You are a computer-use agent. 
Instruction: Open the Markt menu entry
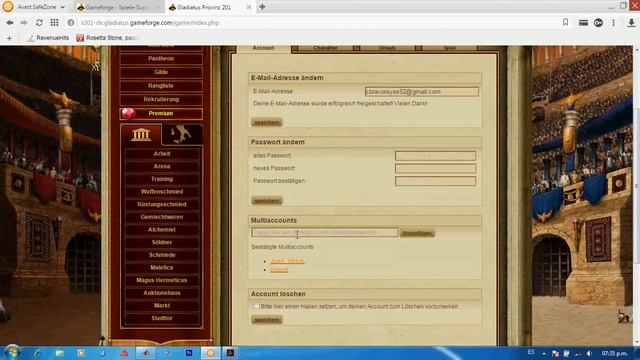(x=162, y=305)
